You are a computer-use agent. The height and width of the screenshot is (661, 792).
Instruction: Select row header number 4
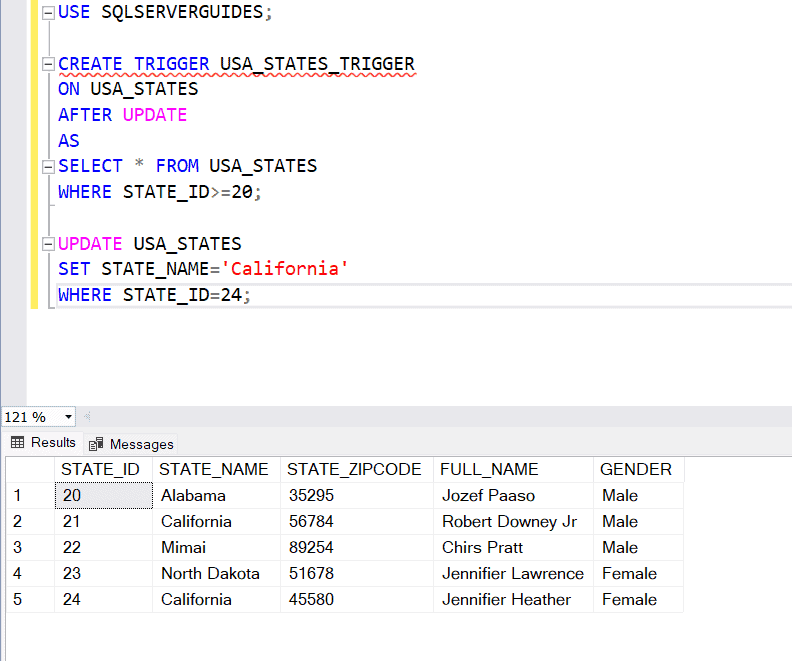pos(30,574)
